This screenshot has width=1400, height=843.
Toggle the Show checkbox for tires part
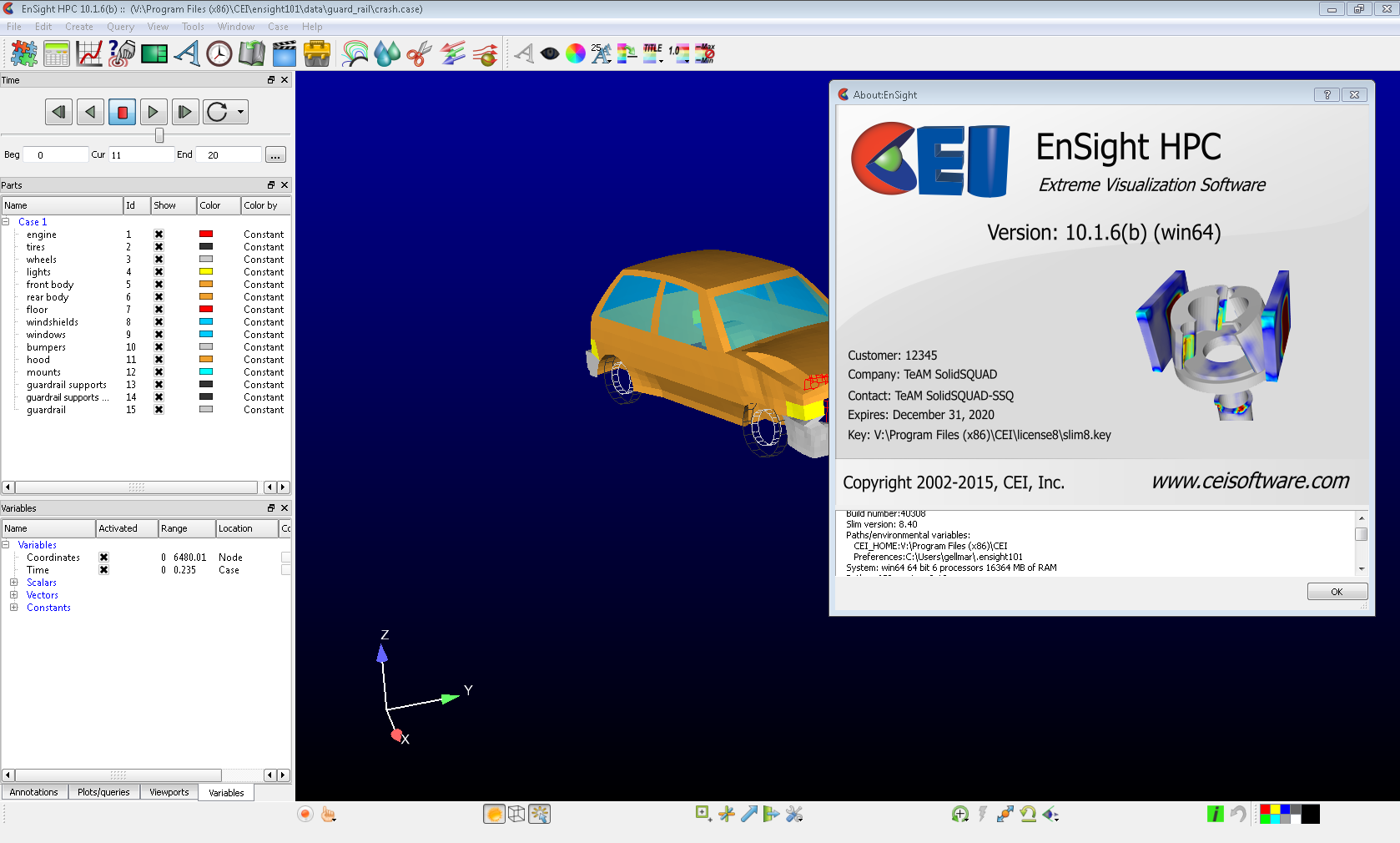[x=159, y=247]
